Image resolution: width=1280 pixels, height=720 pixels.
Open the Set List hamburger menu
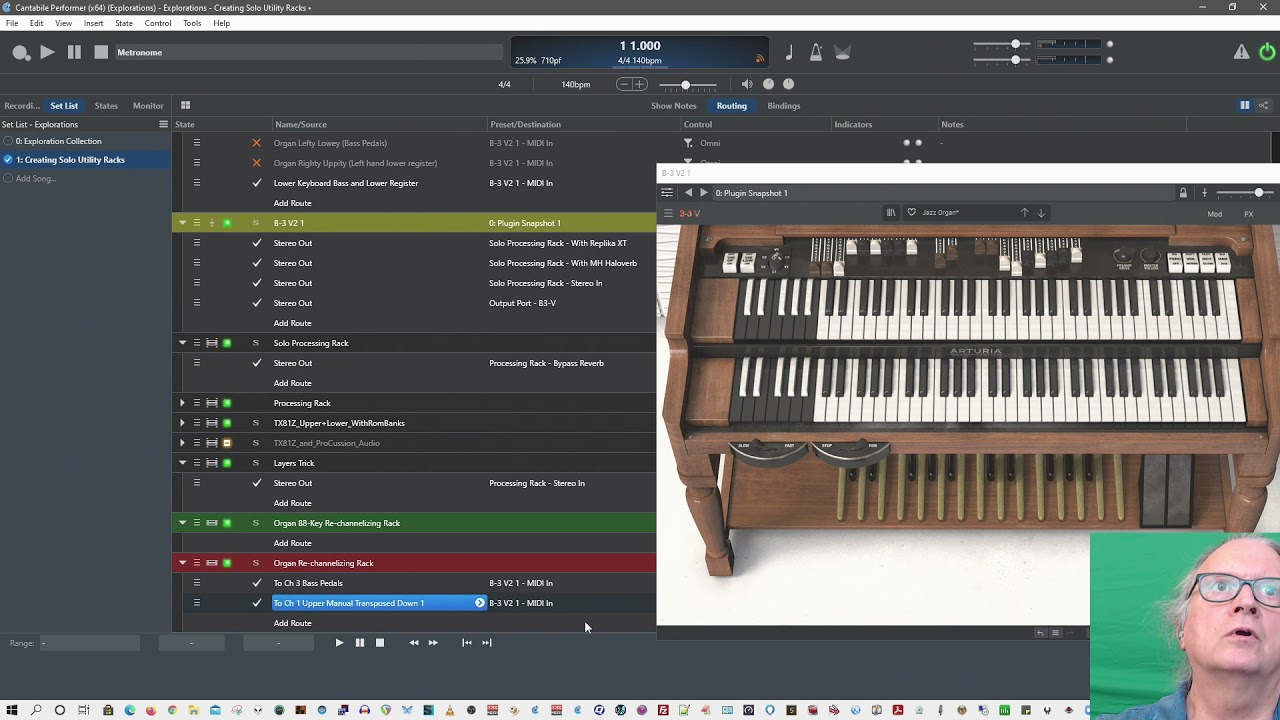[163, 124]
